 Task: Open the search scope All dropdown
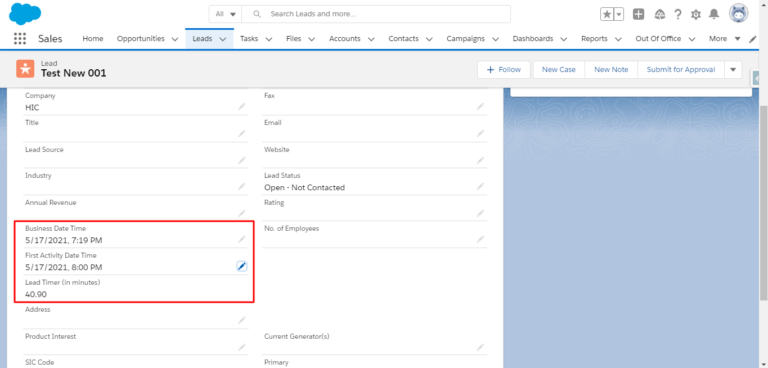226,14
